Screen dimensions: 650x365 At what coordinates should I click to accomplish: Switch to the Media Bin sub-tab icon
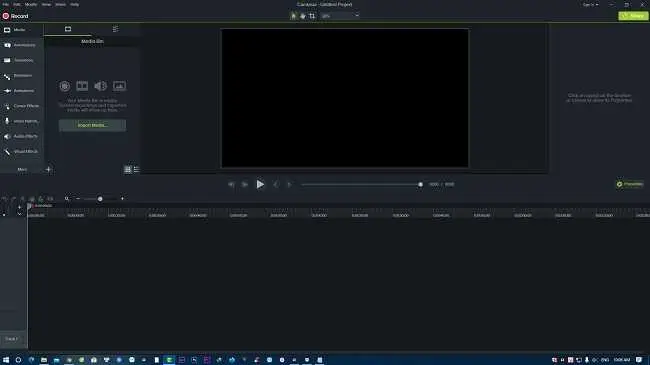(x=68, y=29)
